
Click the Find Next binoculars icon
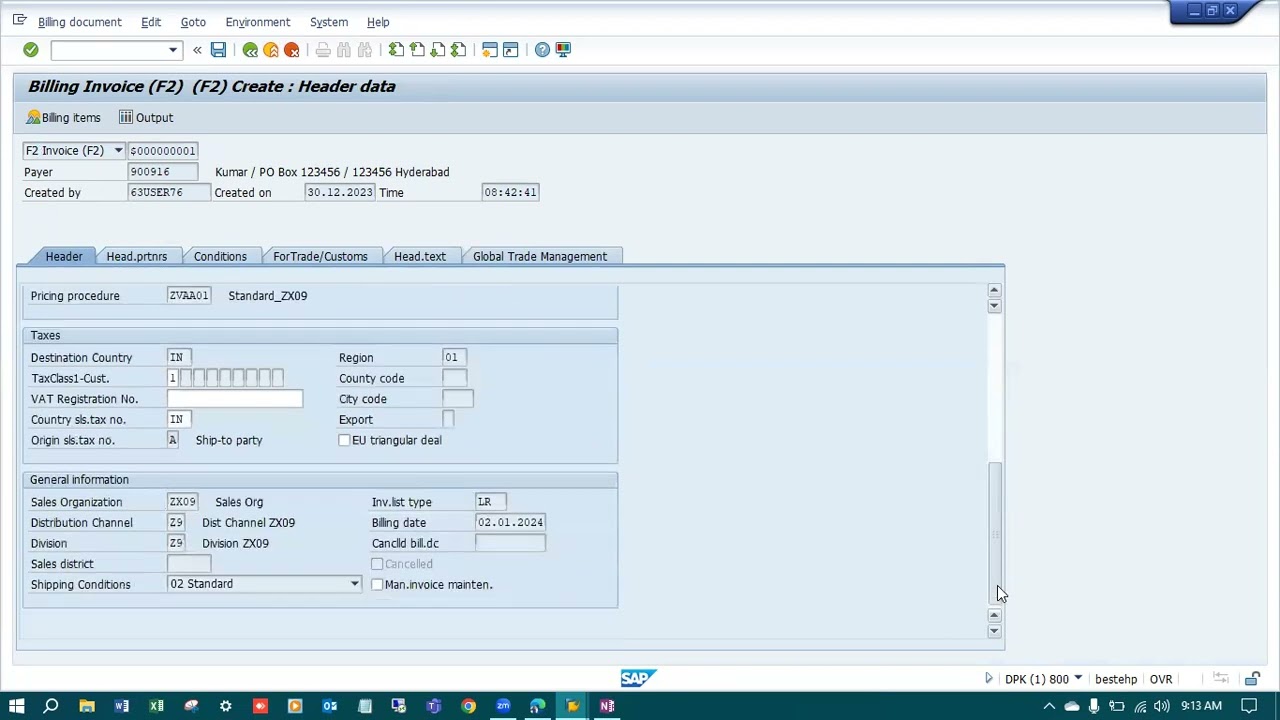click(x=365, y=50)
